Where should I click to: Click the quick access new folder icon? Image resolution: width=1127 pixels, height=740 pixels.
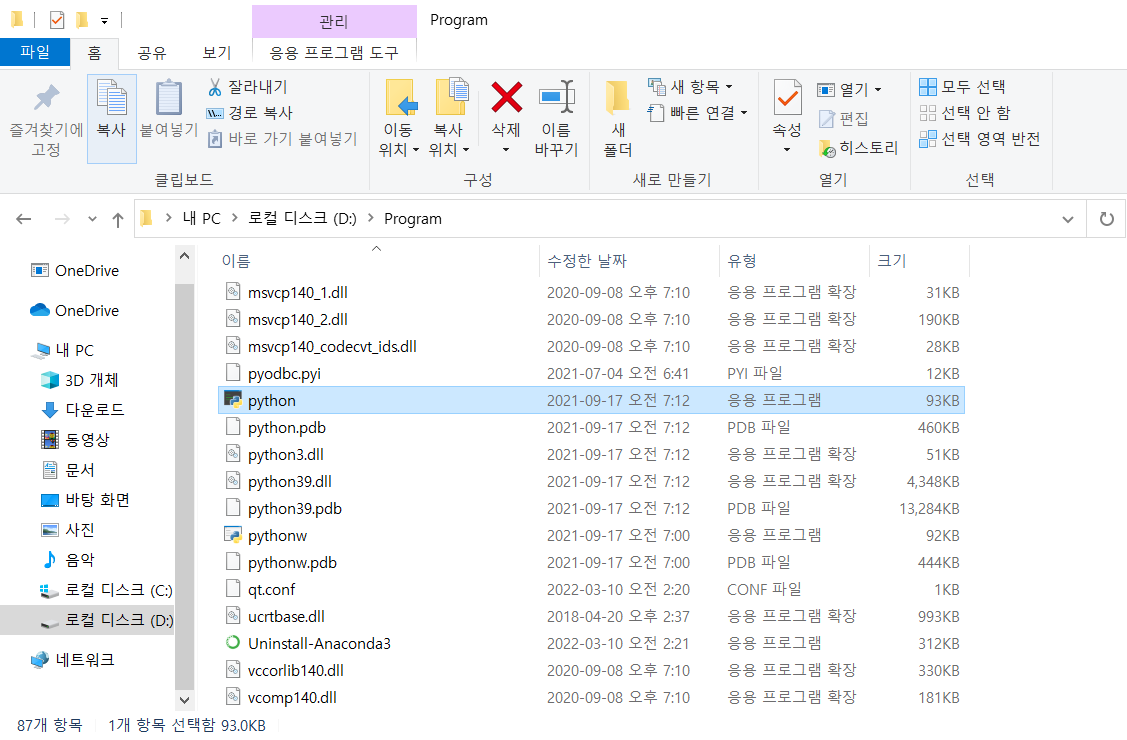coord(82,20)
